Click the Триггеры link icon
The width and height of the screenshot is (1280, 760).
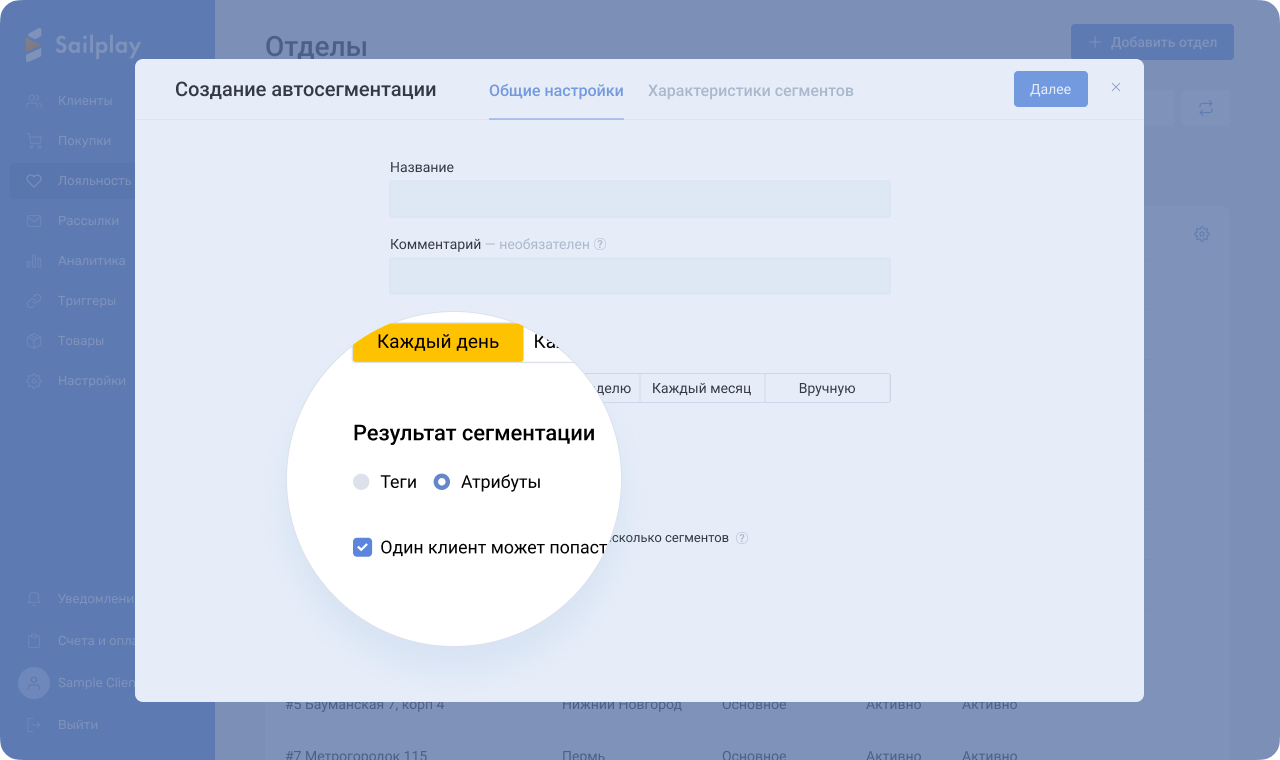tap(34, 301)
